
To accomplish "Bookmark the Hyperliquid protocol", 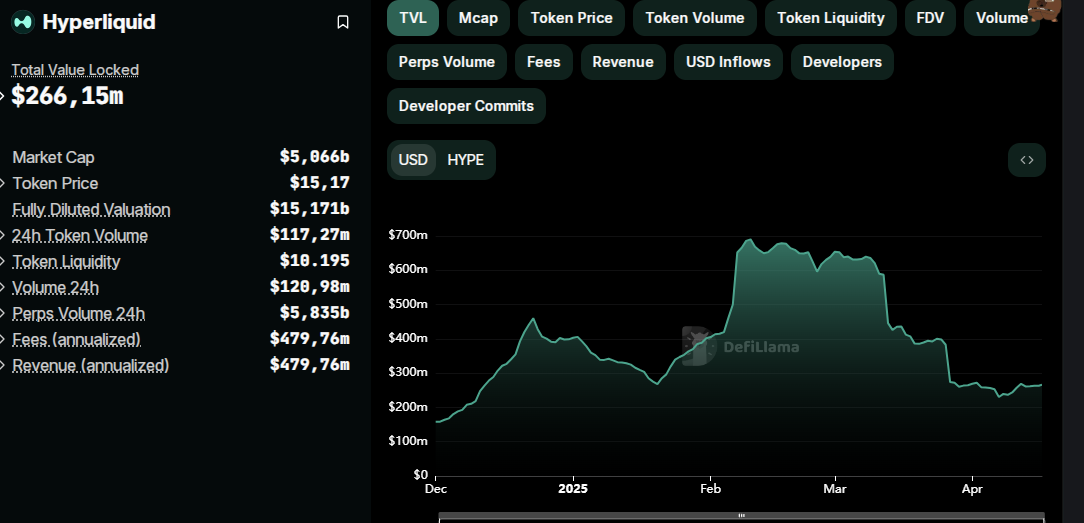I will pos(342,22).
